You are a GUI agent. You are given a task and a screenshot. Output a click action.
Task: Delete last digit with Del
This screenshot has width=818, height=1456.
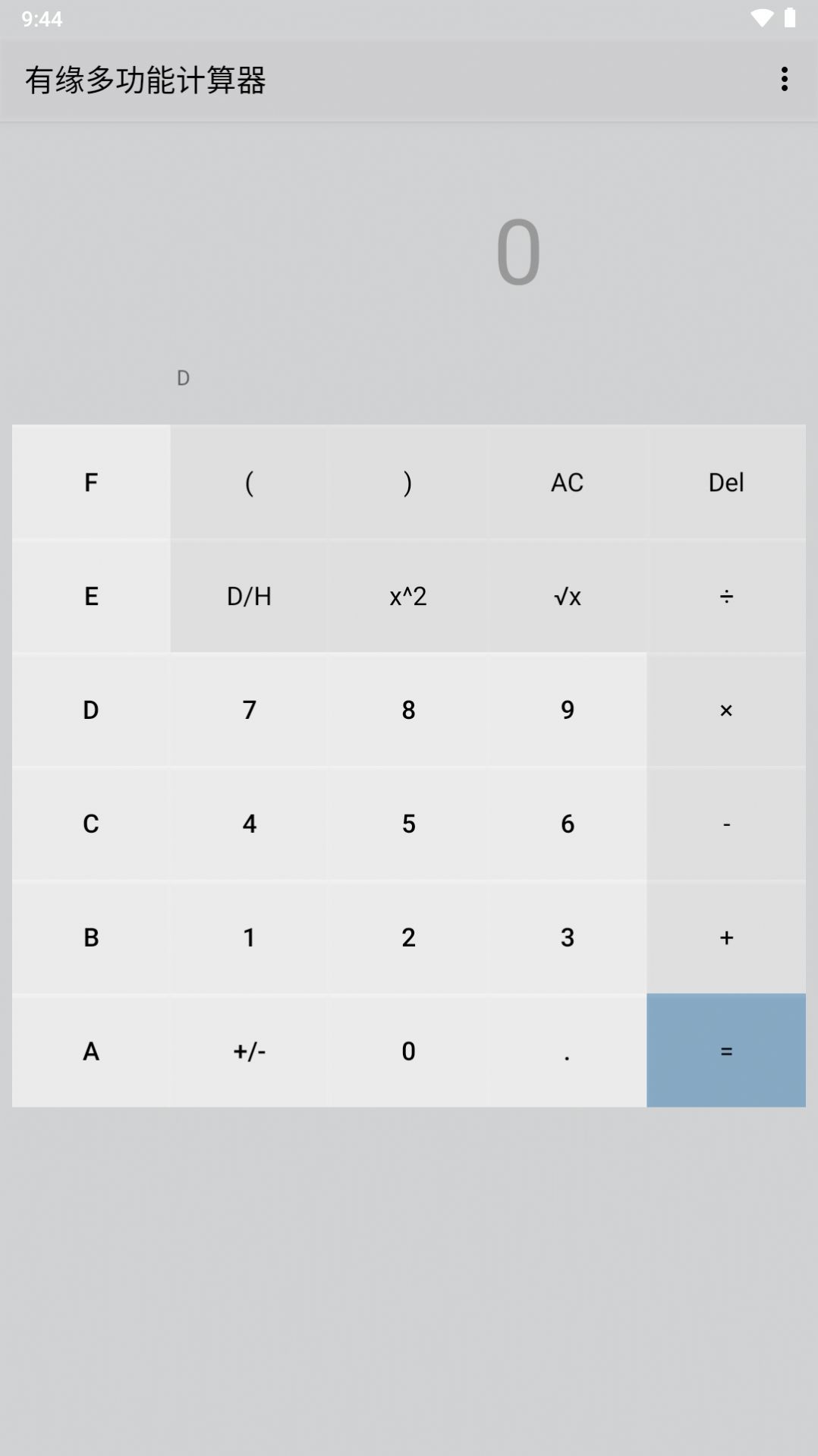pyautogui.click(x=726, y=482)
